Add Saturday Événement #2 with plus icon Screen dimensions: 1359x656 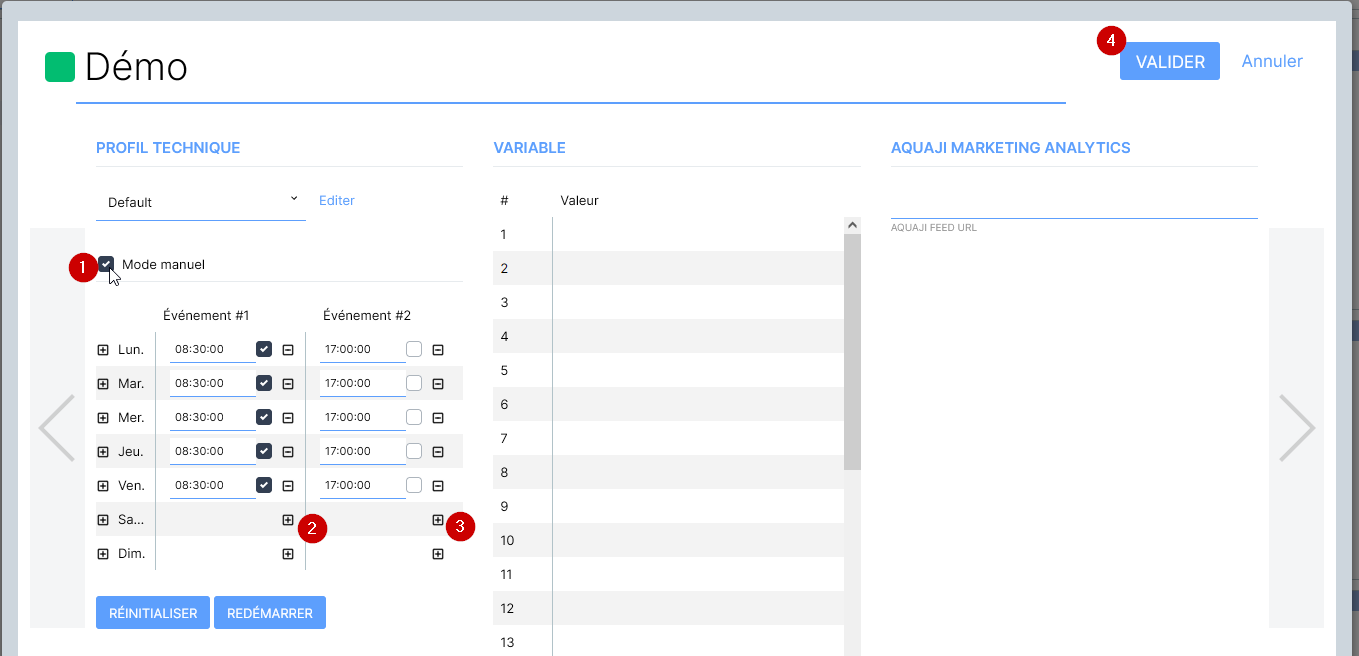coord(438,520)
